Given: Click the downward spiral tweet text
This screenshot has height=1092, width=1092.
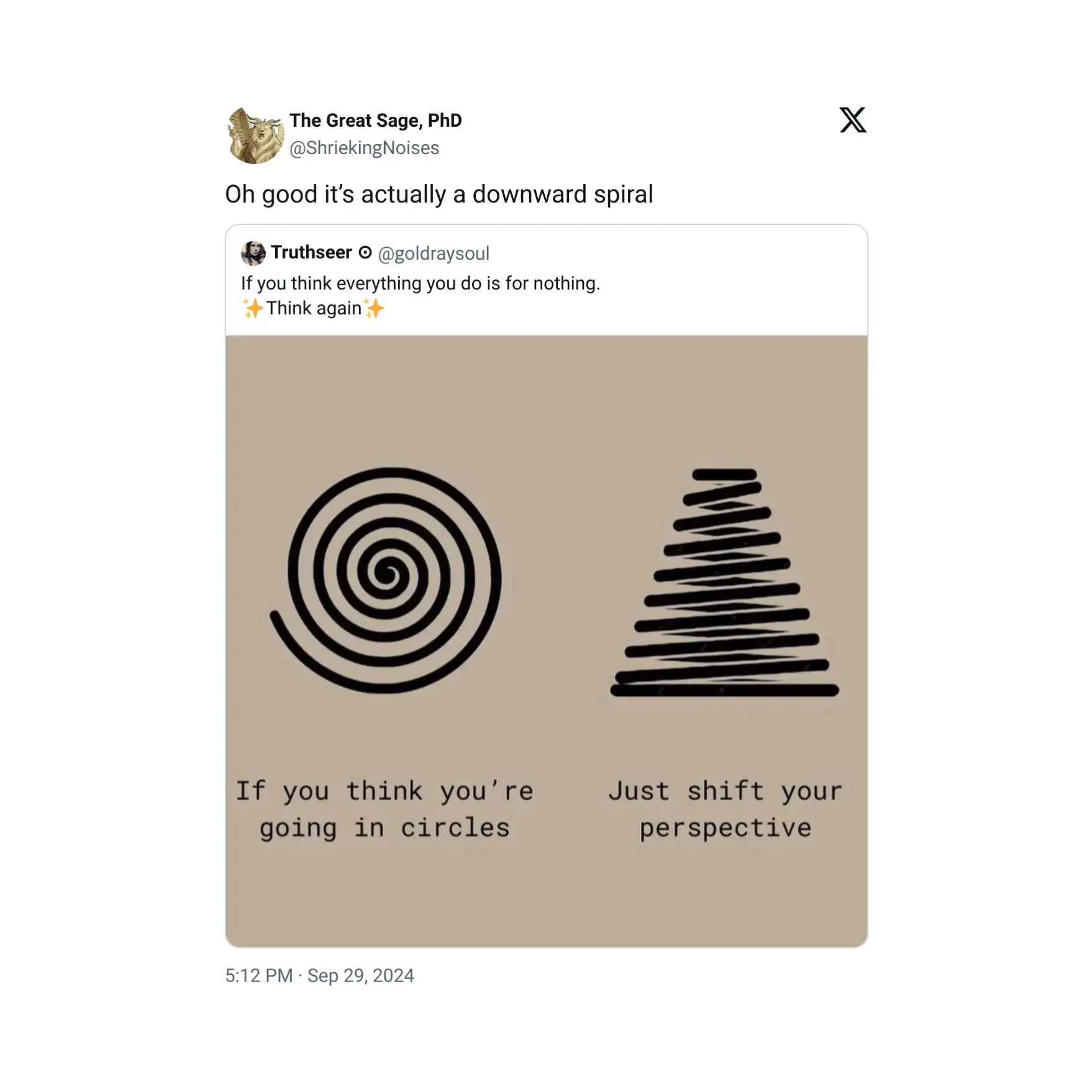Looking at the screenshot, I should tap(439, 194).
